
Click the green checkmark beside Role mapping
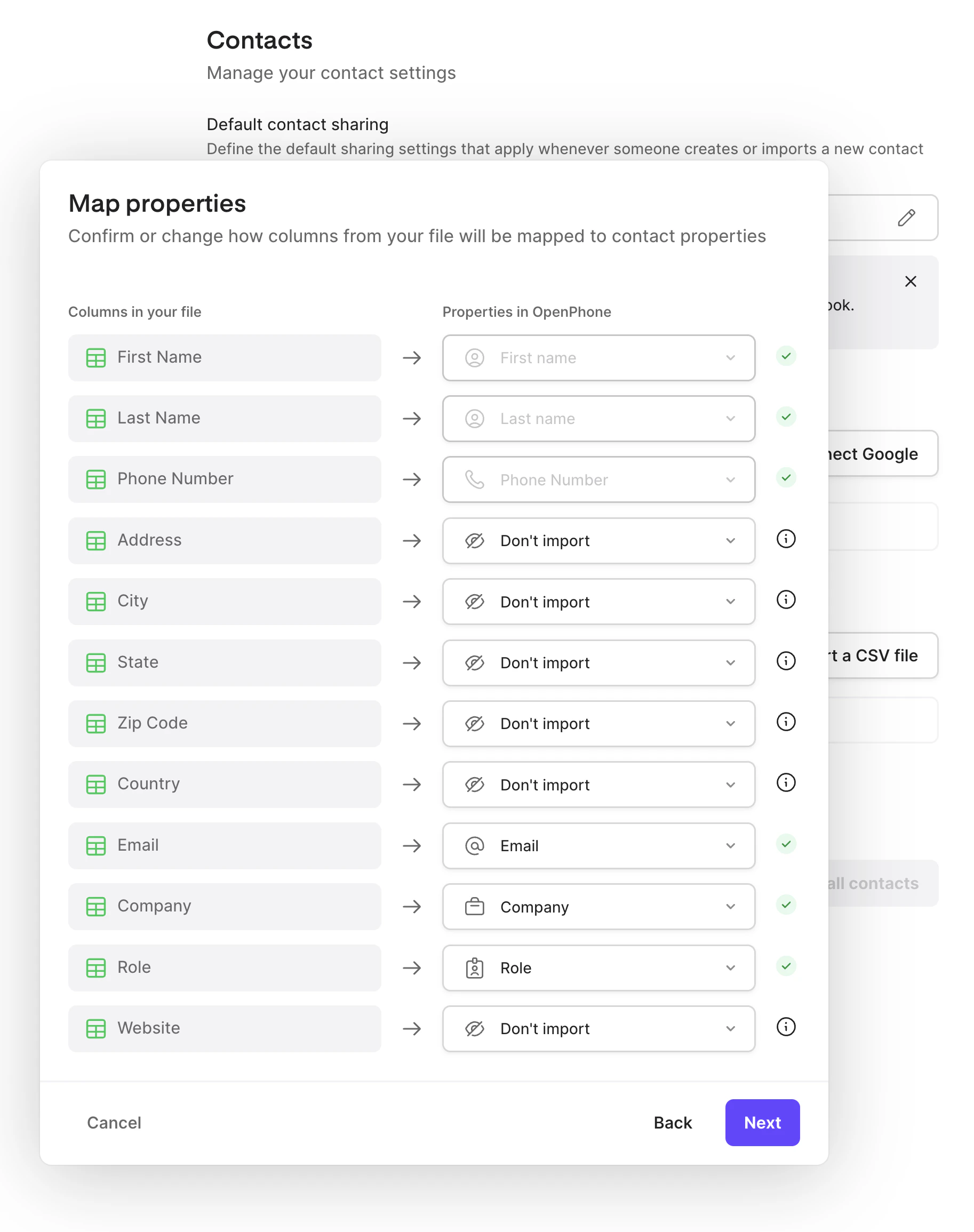pyautogui.click(x=786, y=966)
